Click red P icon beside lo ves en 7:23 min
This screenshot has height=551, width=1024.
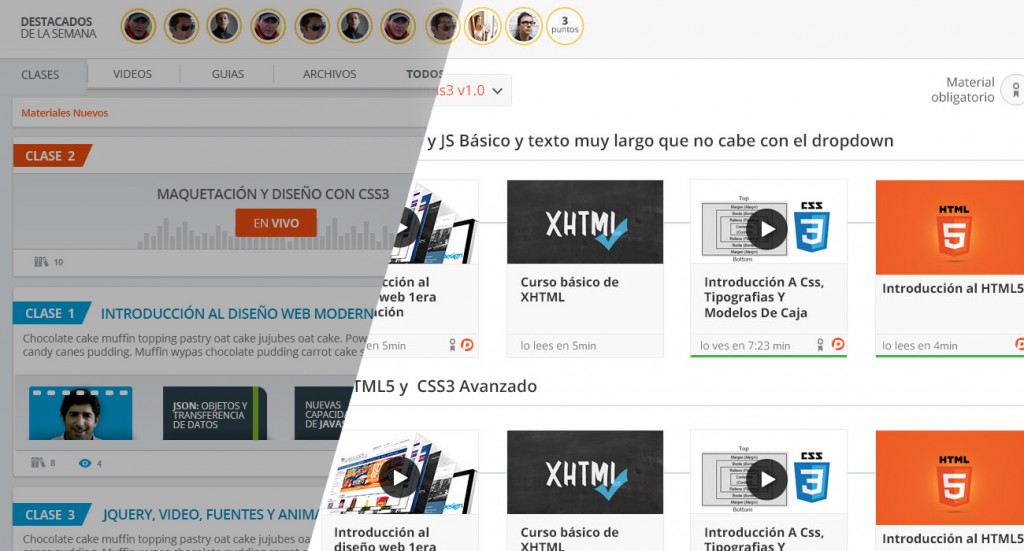coord(838,343)
